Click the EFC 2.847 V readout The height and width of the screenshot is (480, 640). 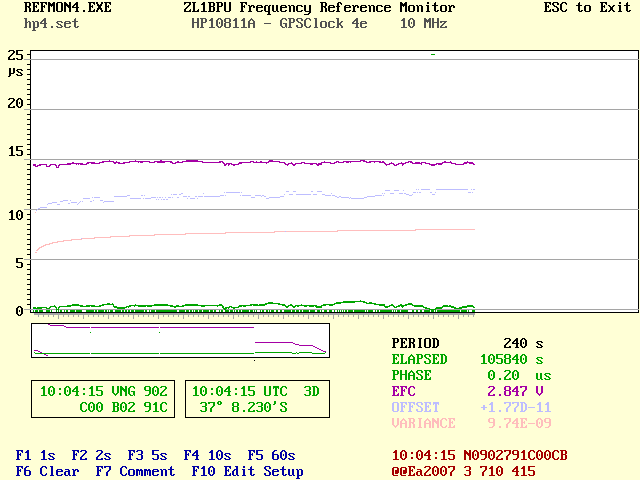tap(468, 391)
